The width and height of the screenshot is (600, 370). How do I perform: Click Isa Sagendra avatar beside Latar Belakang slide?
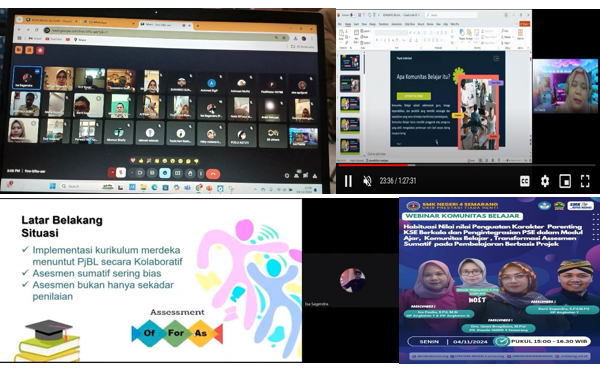point(352,280)
